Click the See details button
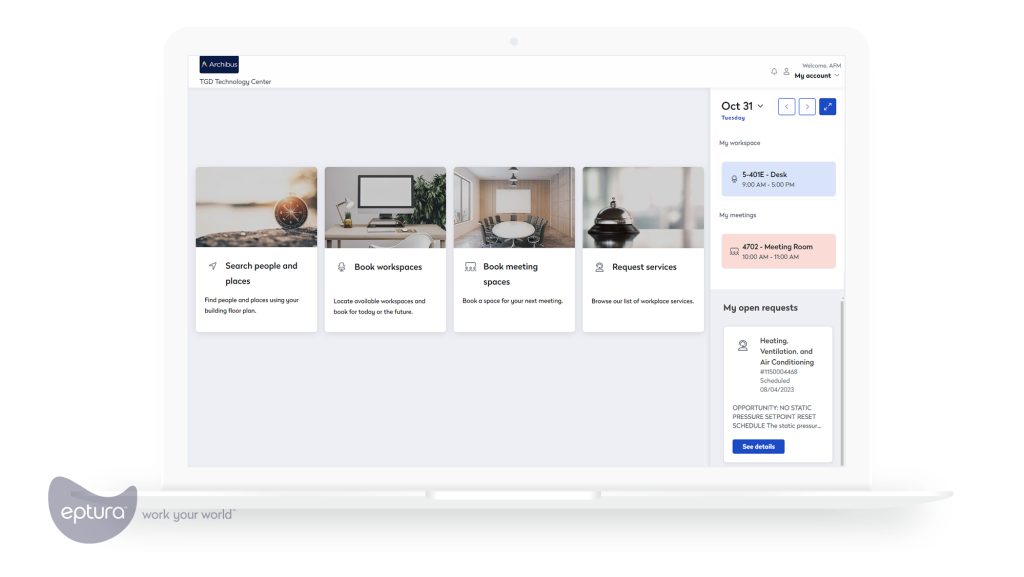 coord(757,446)
